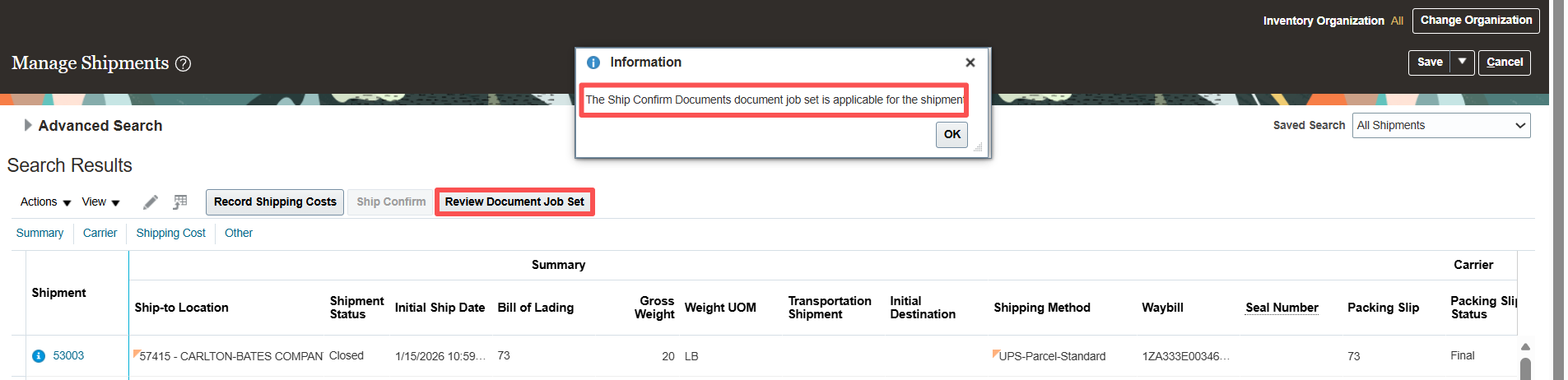Click Packing Slip column header
1568x380 pixels.
click(1383, 308)
